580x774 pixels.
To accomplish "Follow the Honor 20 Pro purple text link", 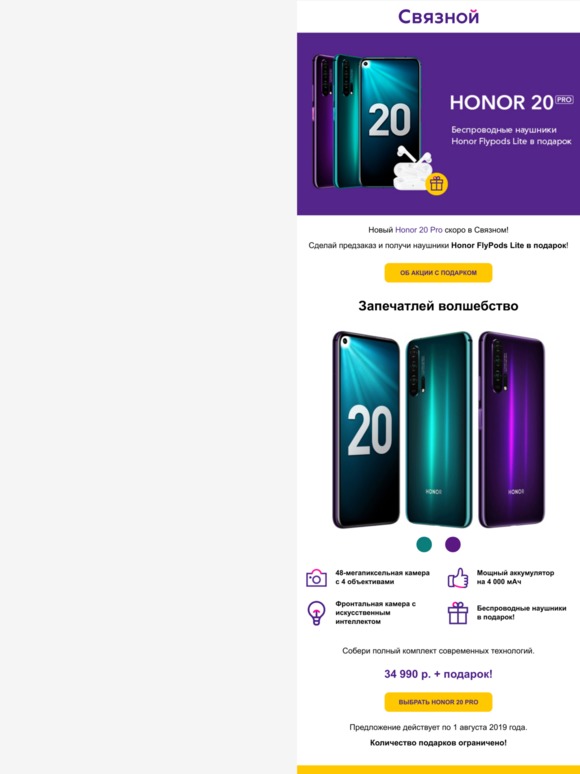I will tap(419, 230).
